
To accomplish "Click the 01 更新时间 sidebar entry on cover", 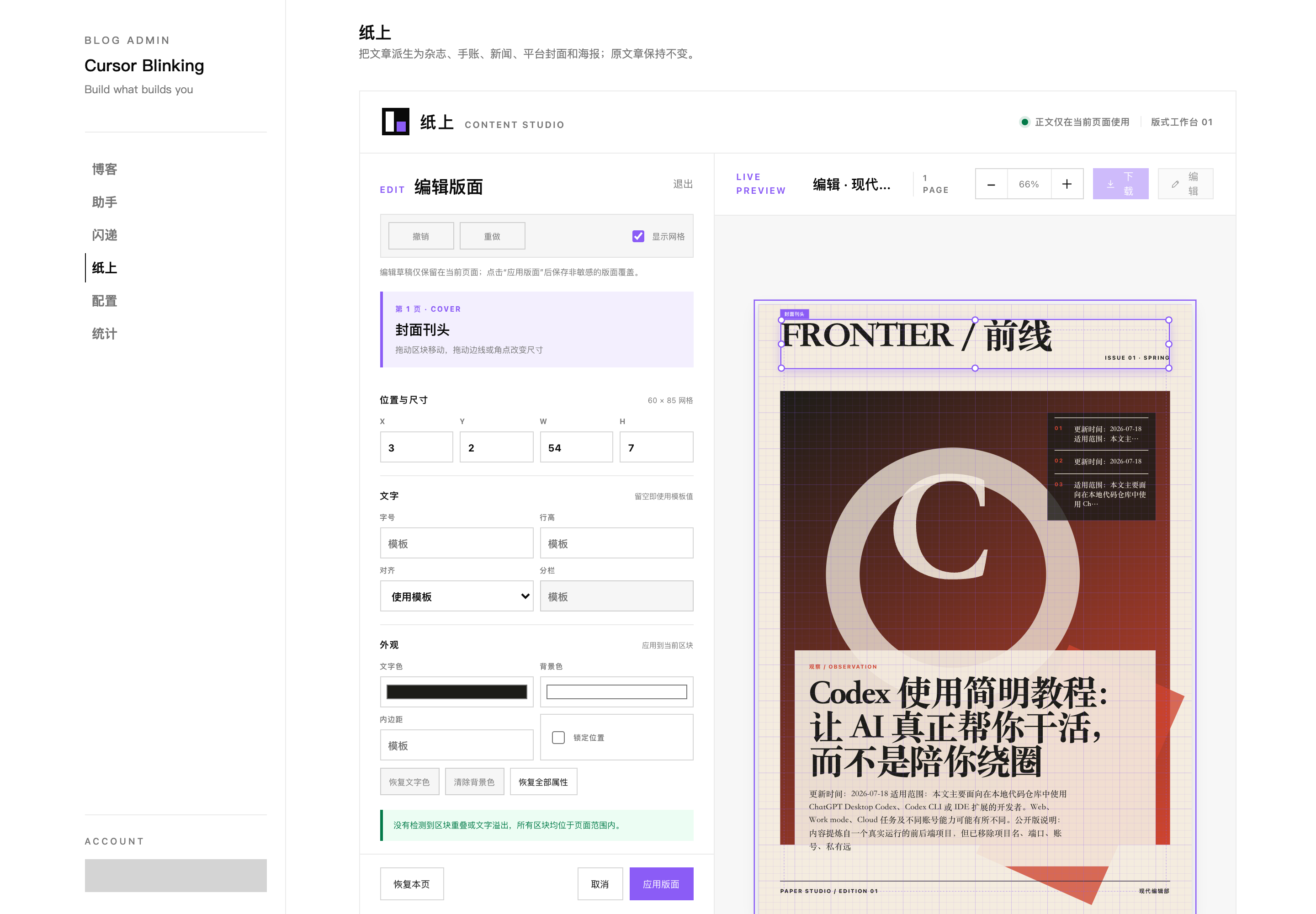I will click(x=1100, y=434).
